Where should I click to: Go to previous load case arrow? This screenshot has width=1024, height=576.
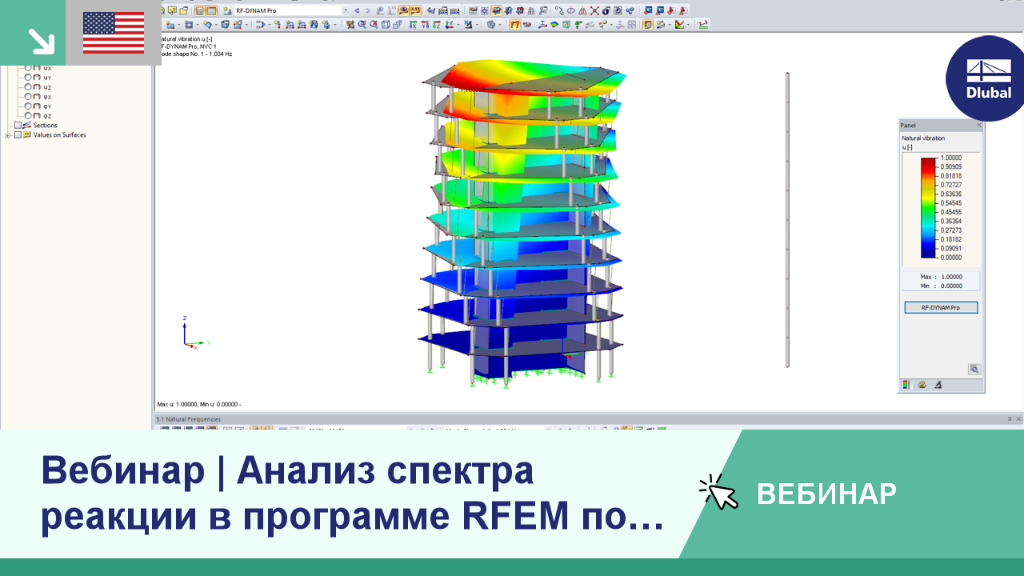click(357, 10)
